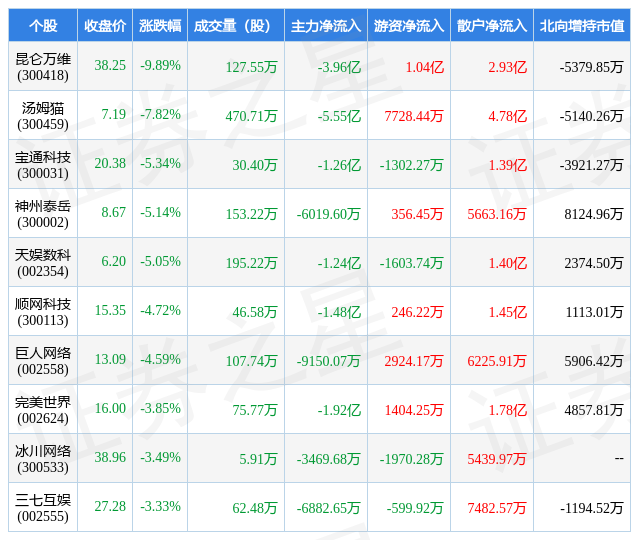Click the 涨跌幅 column header
Screen dimensions: 631x540
(160, 26)
